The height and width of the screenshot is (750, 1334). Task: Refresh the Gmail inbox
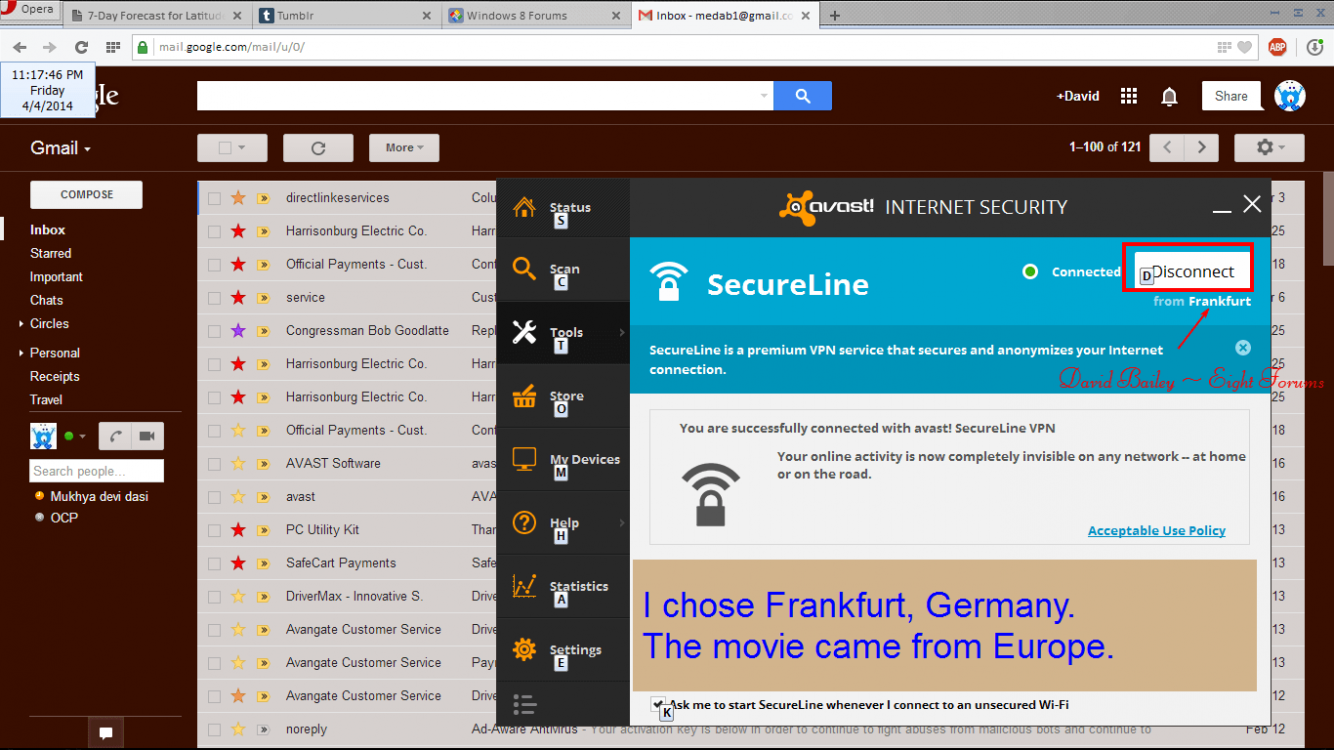318,148
